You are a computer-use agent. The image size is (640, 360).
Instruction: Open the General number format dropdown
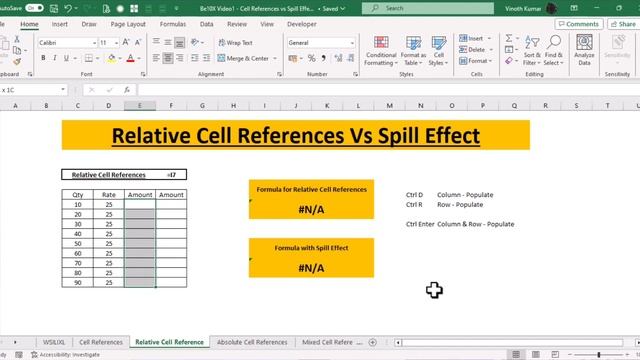click(x=352, y=43)
